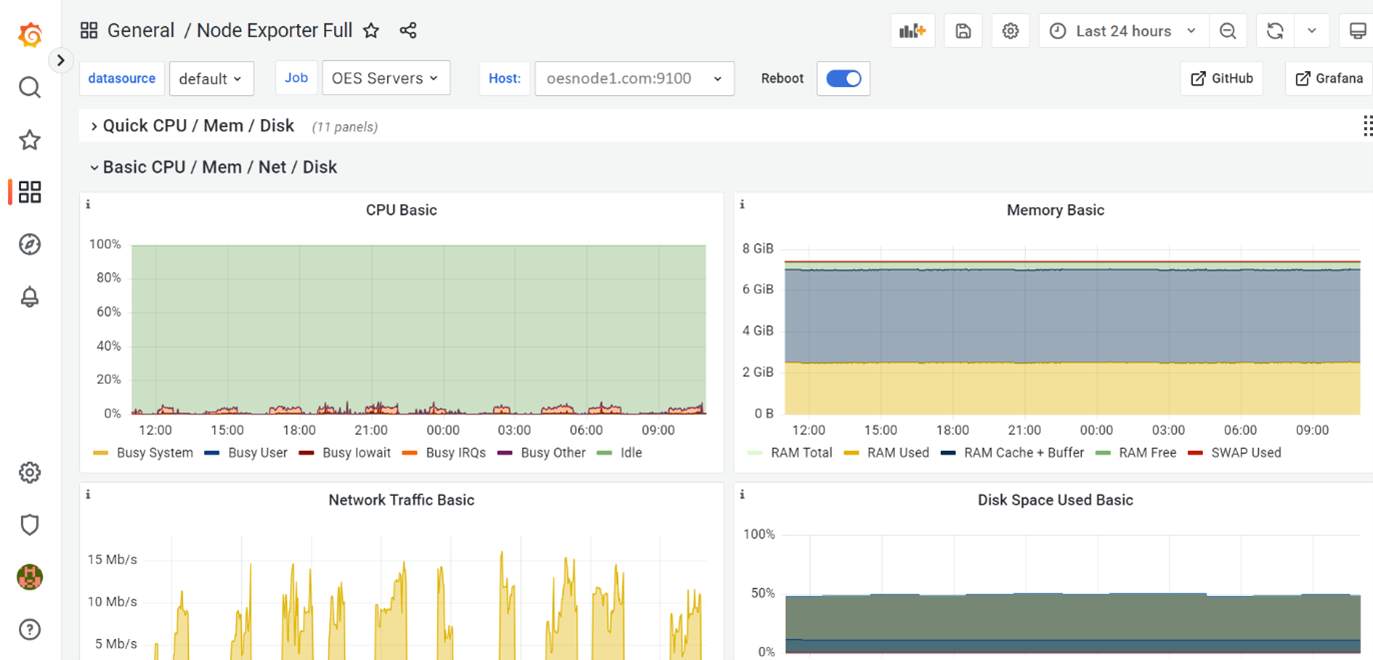
Task: Toggle SWAP Used series in Memory legend
Action: tap(1245, 453)
